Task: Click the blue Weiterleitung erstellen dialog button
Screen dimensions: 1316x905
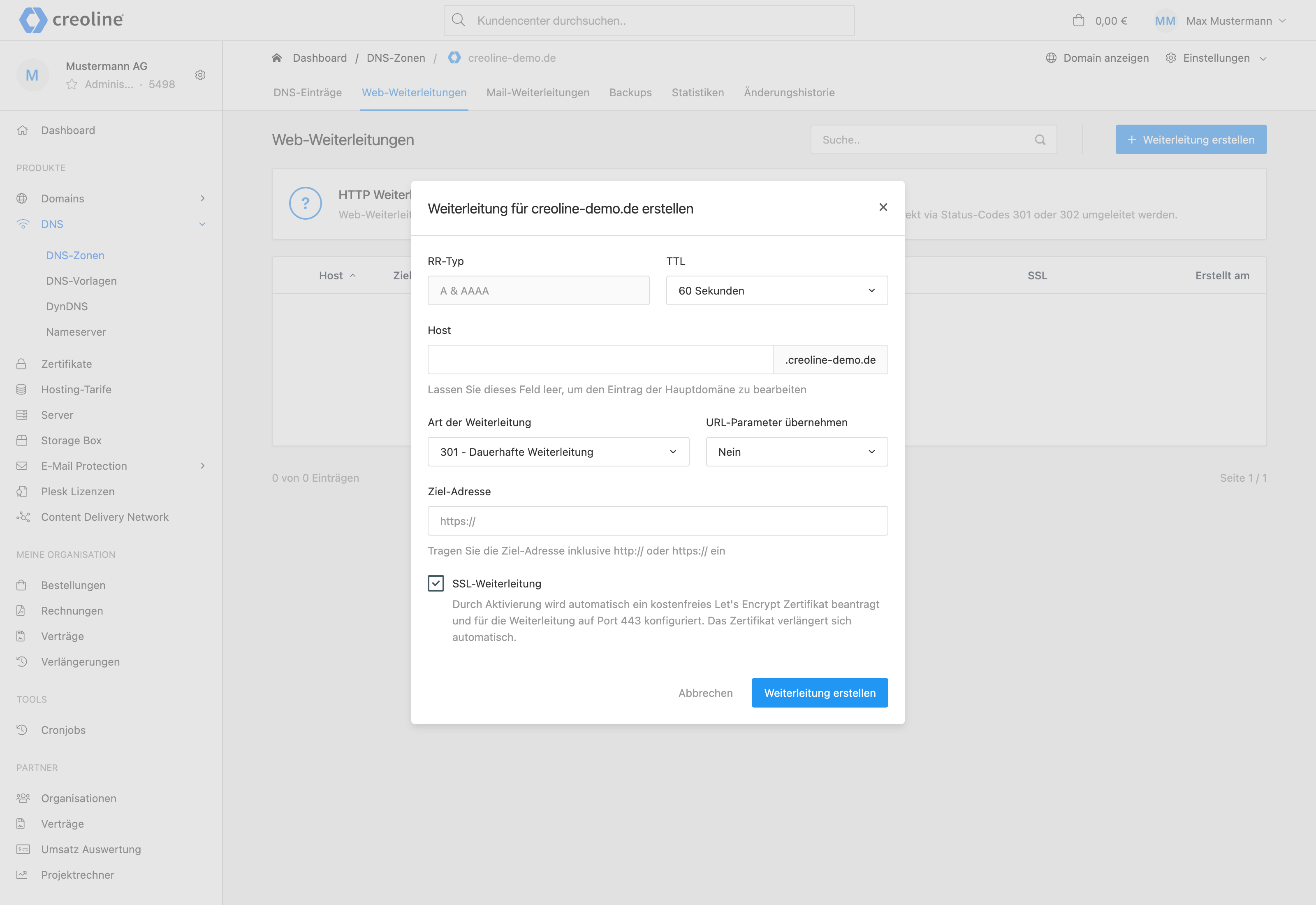Action: tap(819, 693)
